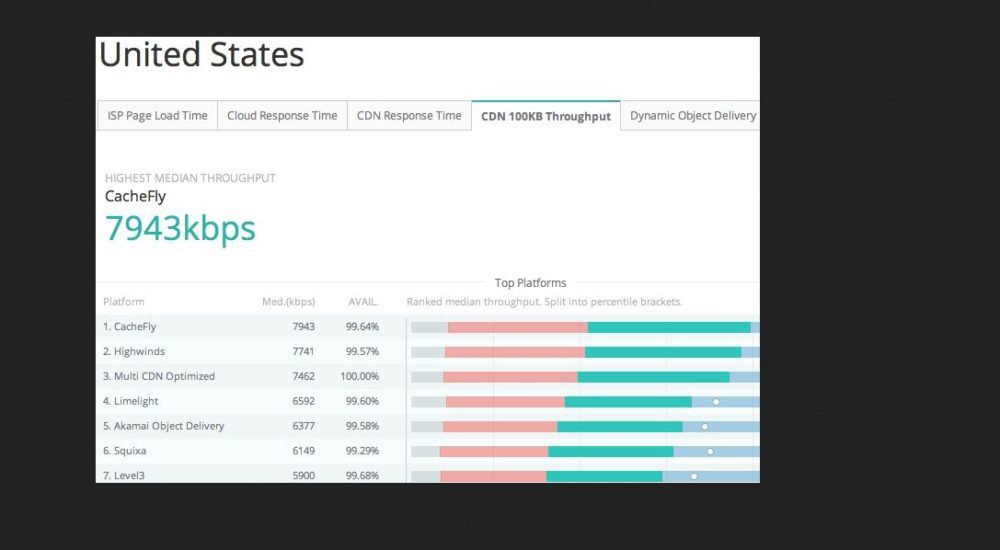Click the Med.(kbps) column header
The width and height of the screenshot is (1000, 550).
click(x=288, y=302)
